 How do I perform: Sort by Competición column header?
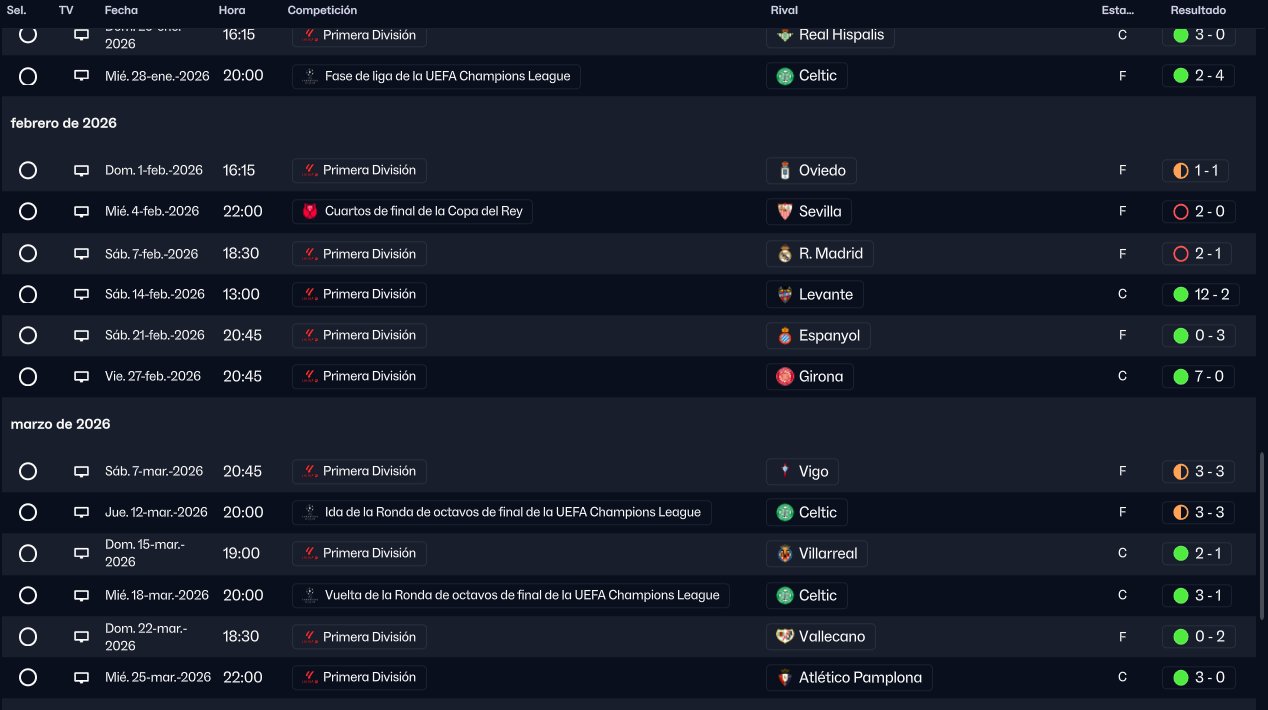322,10
